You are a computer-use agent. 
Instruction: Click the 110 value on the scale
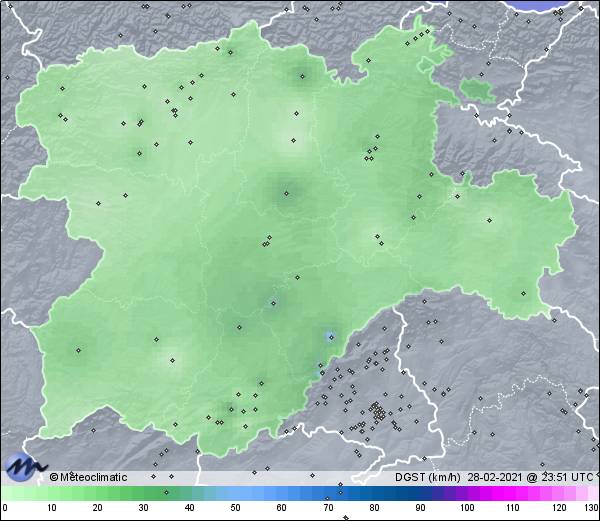[x=513, y=508]
